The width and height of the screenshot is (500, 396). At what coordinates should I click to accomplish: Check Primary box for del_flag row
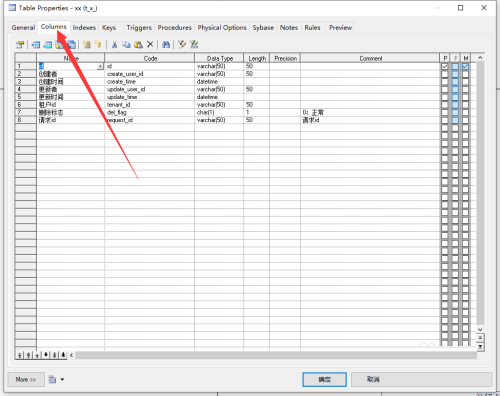click(x=445, y=112)
